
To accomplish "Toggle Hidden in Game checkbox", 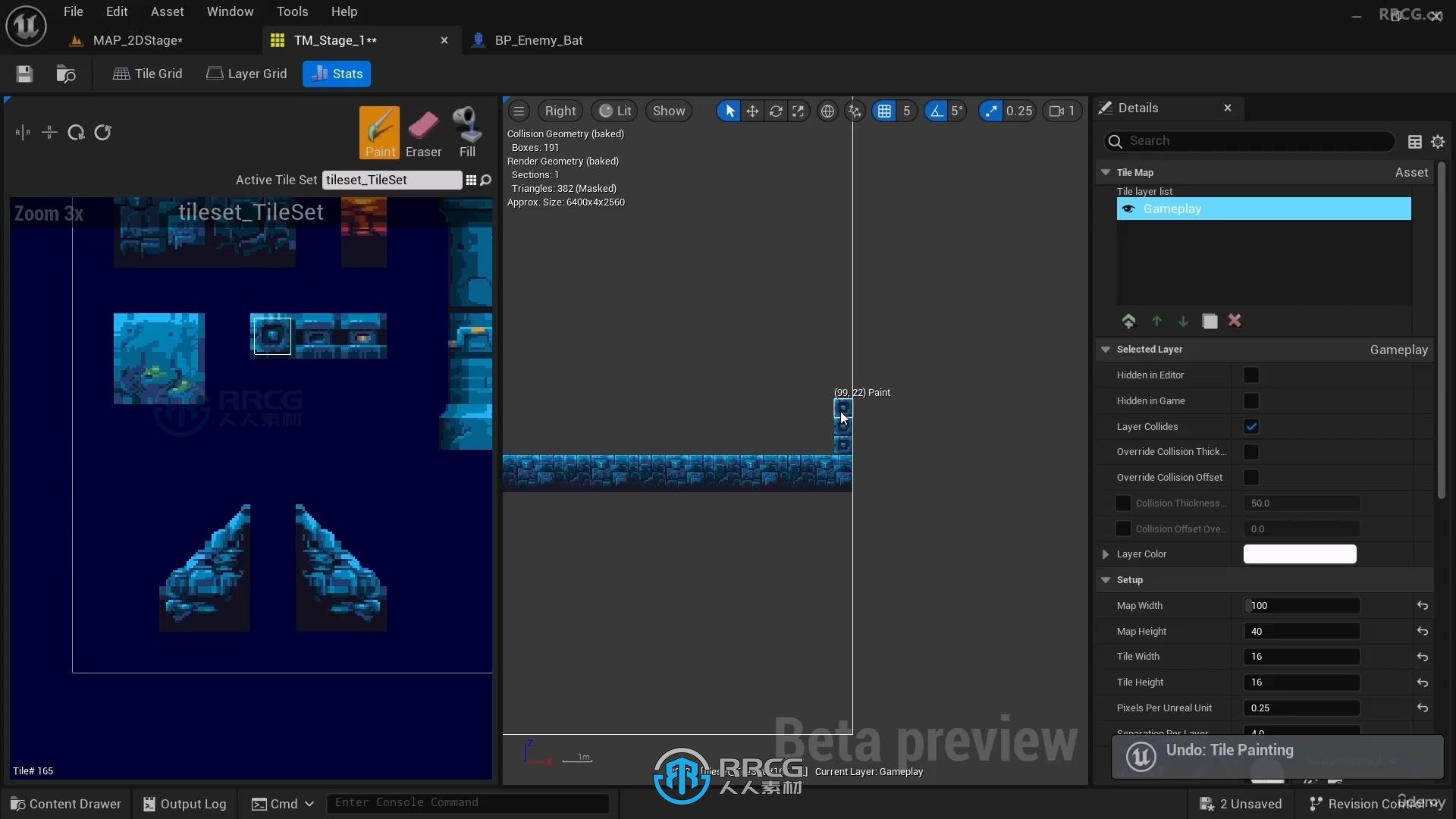I will click(x=1250, y=400).
